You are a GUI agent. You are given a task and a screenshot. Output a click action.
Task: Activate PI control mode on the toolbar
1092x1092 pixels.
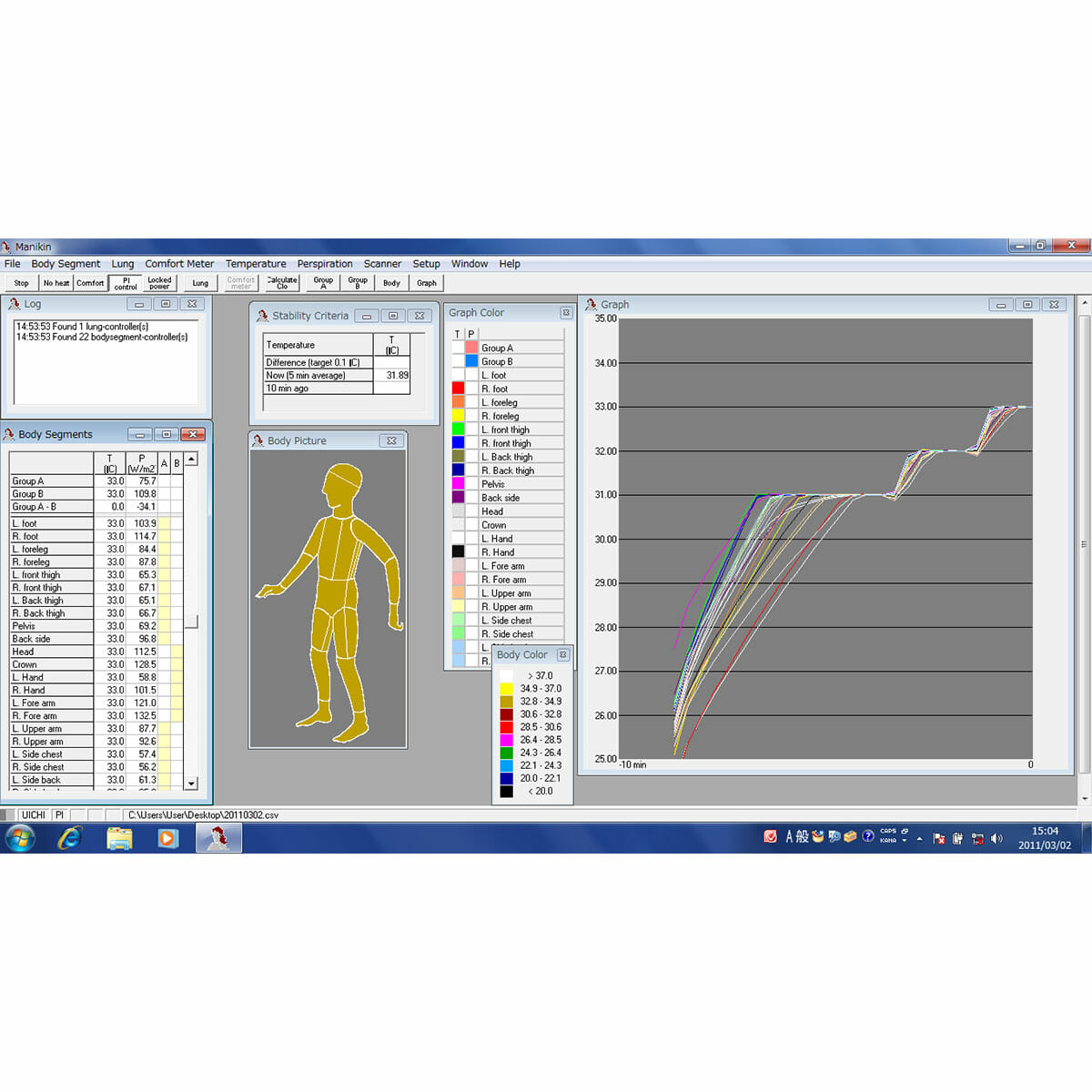pyautogui.click(x=125, y=283)
